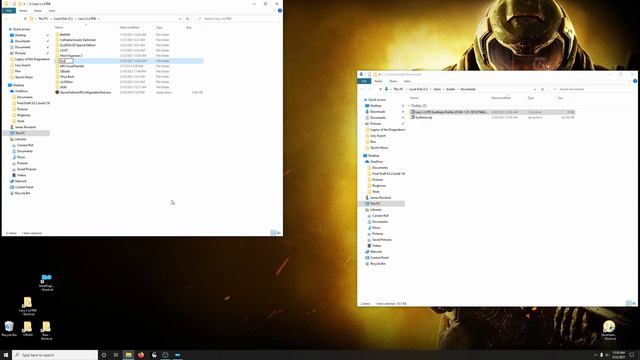Click the microphone icon in the system tray
This screenshot has height=360, width=640.
(601, 355)
